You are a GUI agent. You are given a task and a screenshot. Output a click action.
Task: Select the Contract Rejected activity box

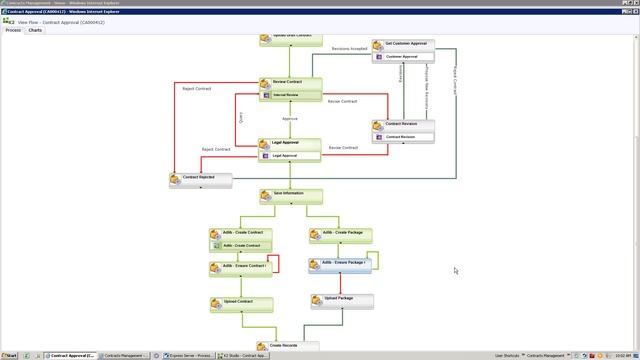tap(201, 181)
